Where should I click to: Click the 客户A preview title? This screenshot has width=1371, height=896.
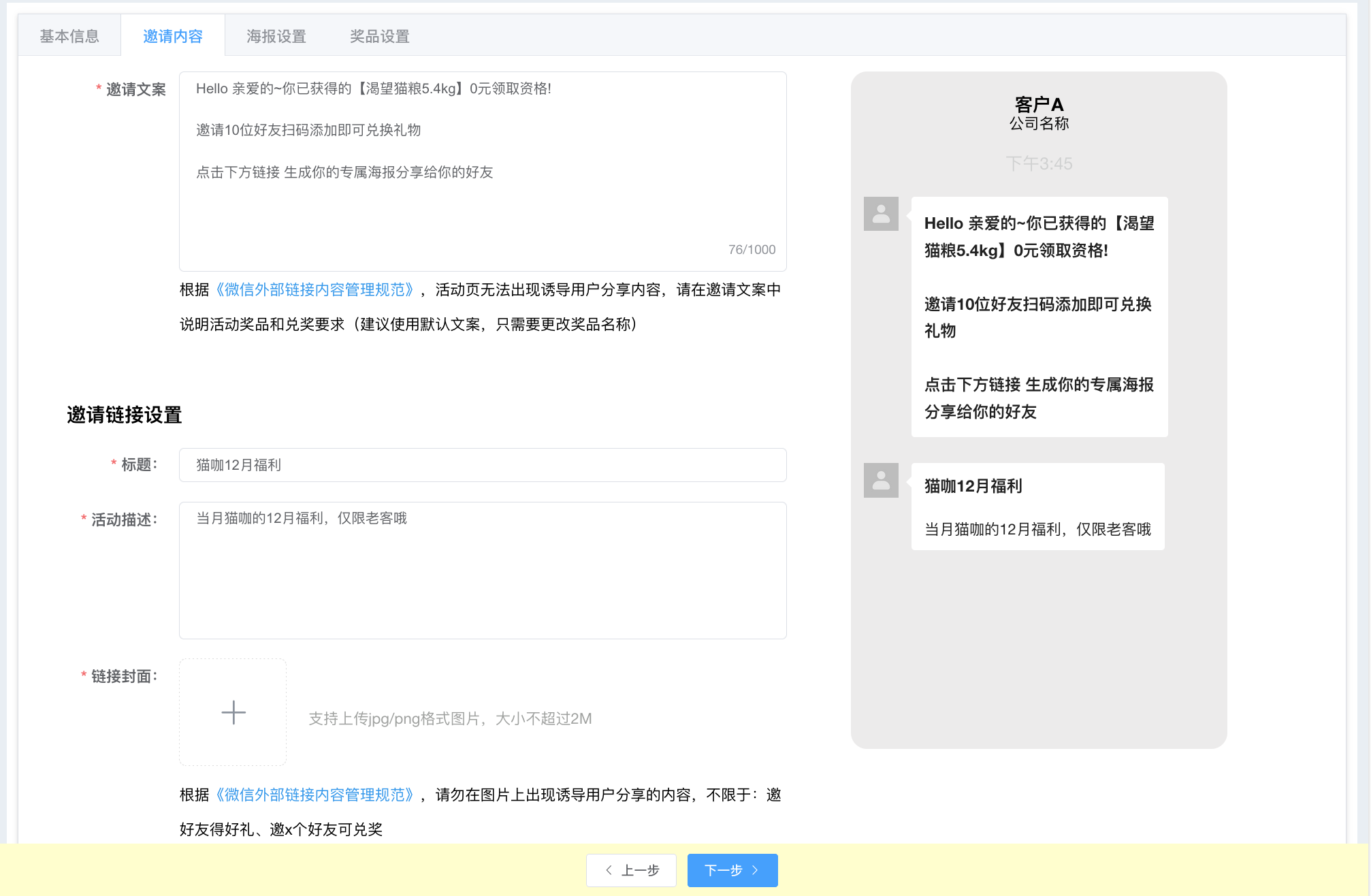tap(1039, 104)
